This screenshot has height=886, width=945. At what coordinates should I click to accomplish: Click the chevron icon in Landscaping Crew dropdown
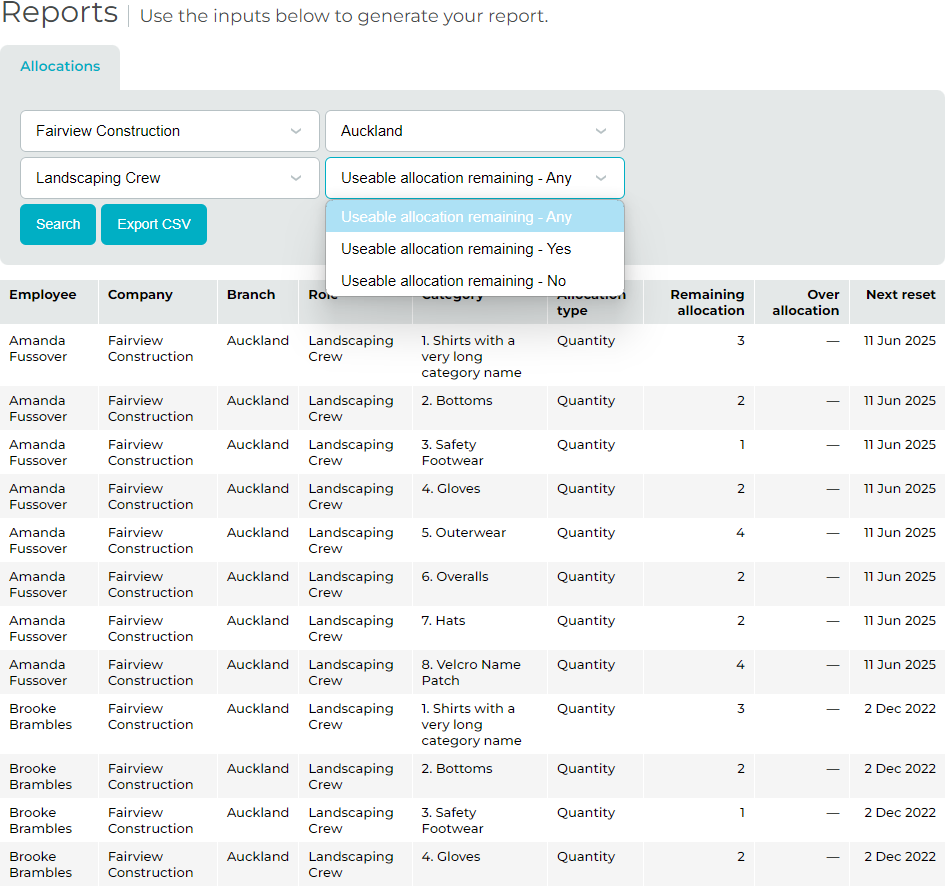click(x=296, y=178)
